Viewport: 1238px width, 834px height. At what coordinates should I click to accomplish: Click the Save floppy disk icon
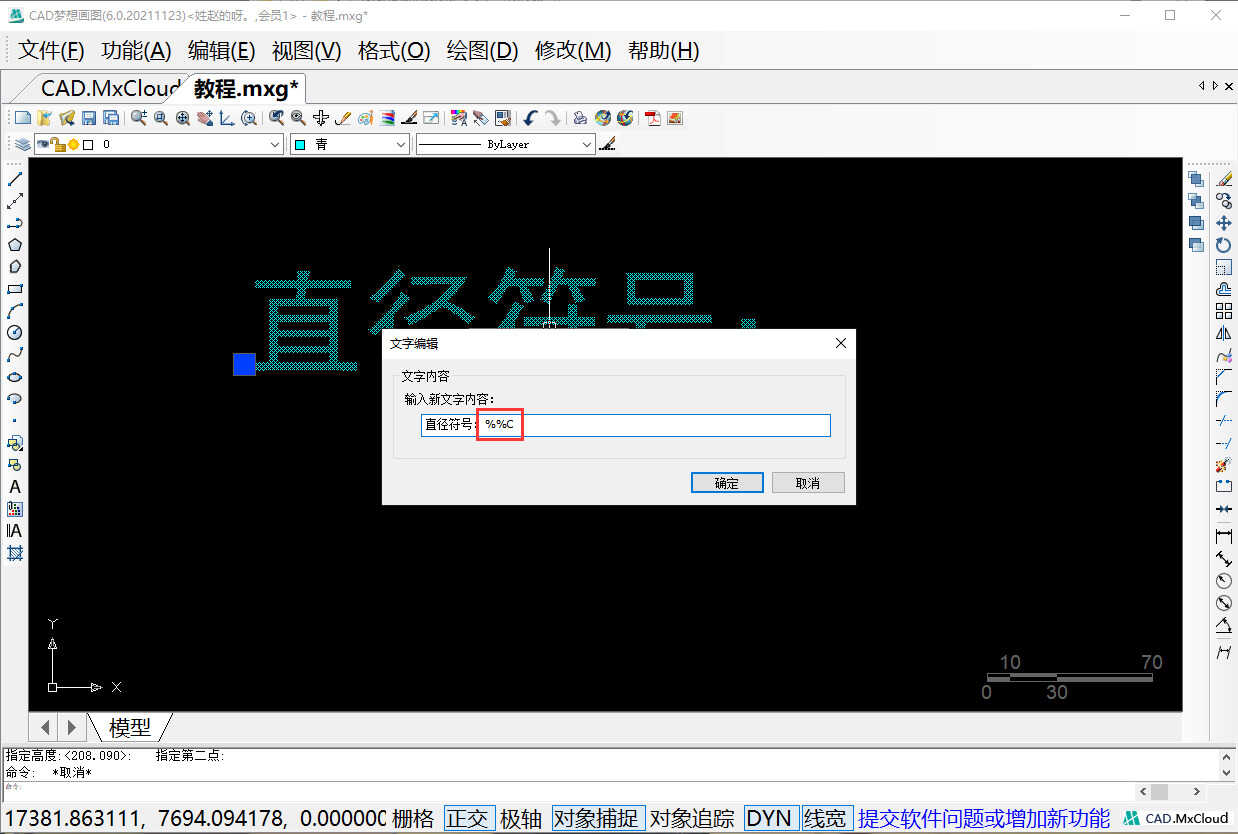89,118
